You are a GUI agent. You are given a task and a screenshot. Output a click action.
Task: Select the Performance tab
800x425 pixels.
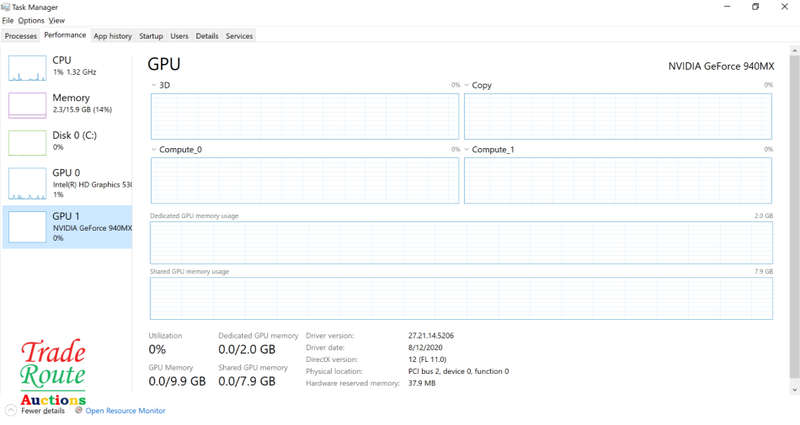[x=65, y=35]
